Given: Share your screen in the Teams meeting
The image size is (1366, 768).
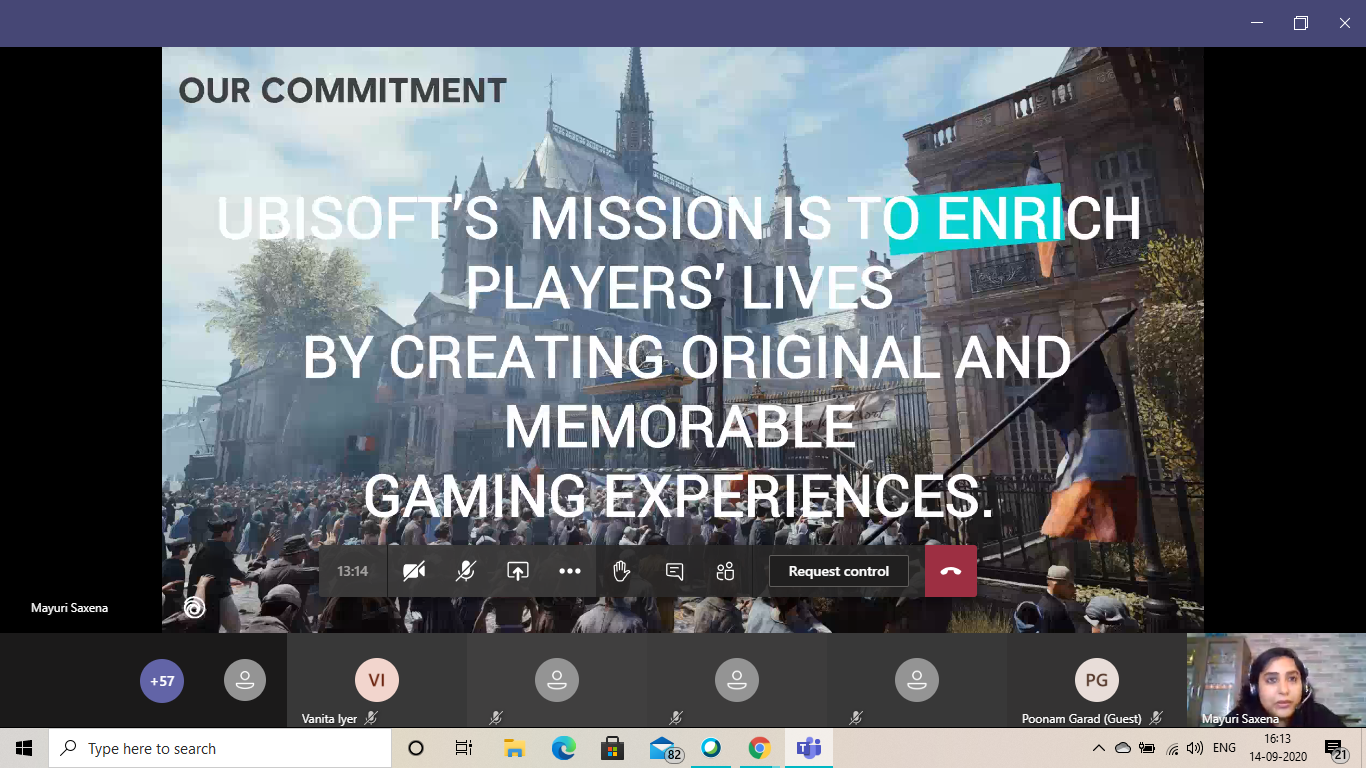Looking at the screenshot, I should pos(518,571).
